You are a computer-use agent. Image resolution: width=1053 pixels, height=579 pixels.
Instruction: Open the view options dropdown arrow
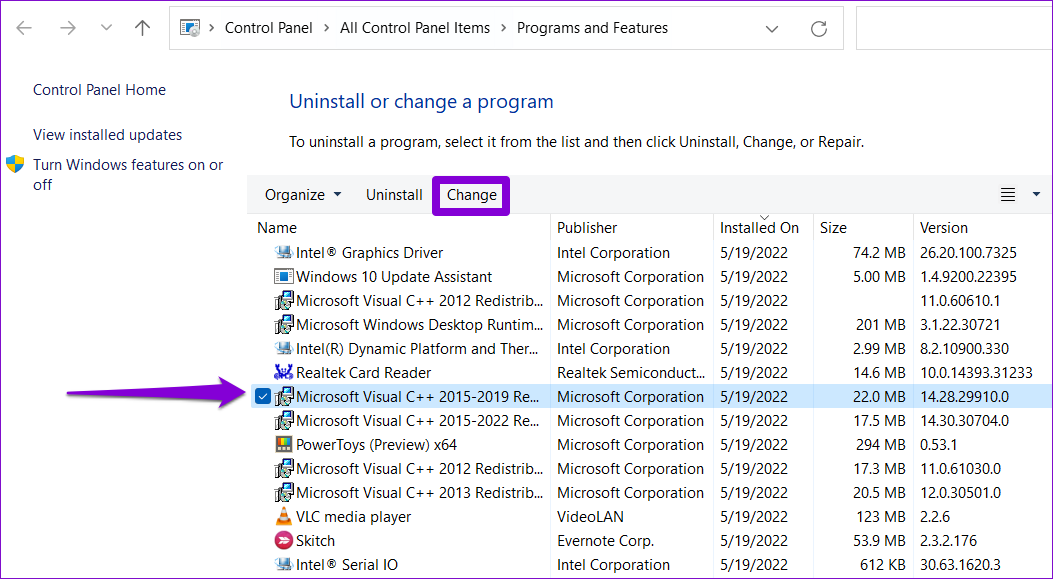[1036, 195]
